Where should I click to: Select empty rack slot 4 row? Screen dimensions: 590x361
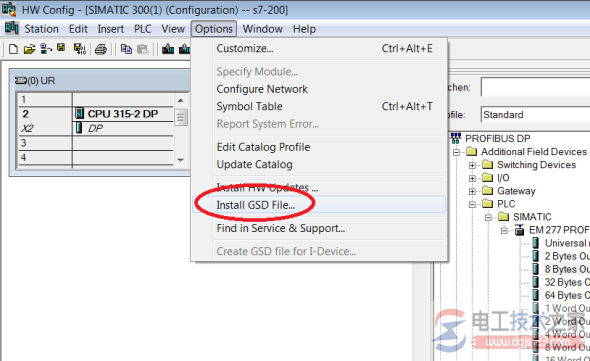(96, 157)
